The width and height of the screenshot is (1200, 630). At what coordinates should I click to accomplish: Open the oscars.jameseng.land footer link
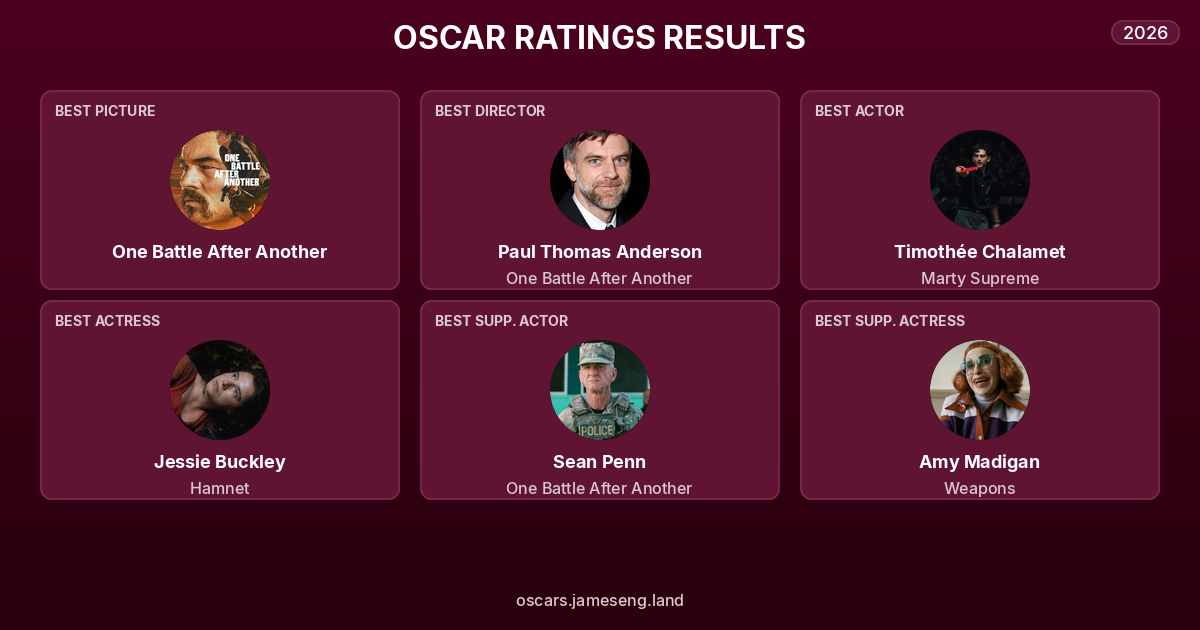tap(600, 600)
